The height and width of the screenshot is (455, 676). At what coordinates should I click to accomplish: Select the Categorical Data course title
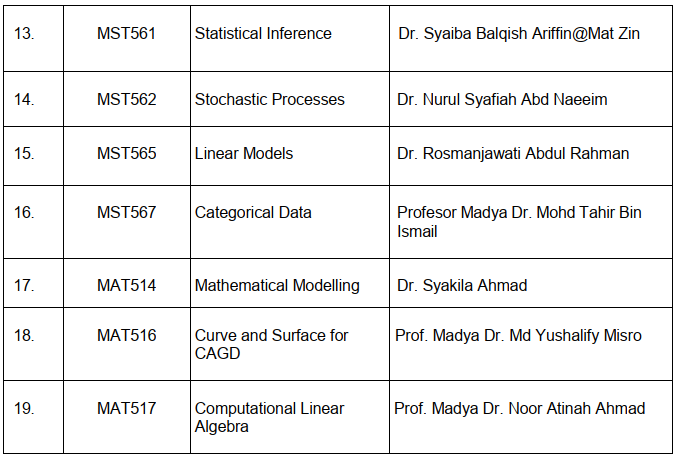pyautogui.click(x=253, y=212)
